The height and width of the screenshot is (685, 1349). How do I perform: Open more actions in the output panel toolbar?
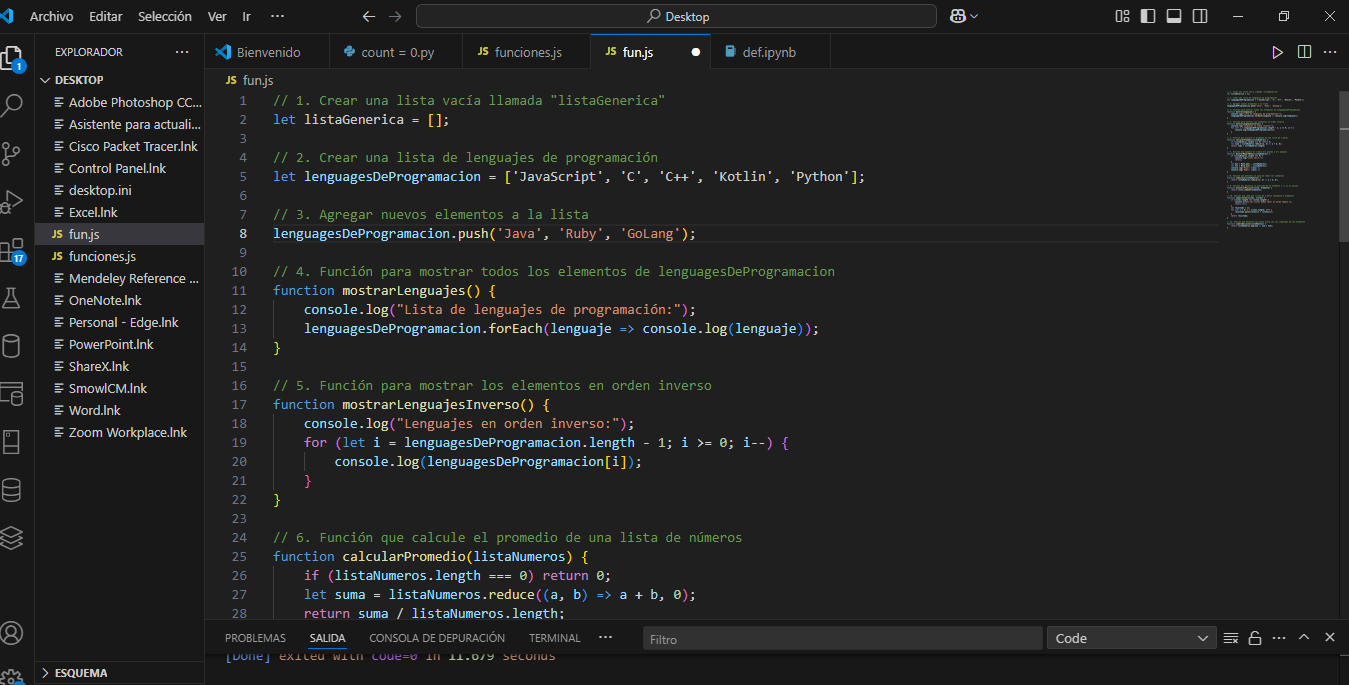pyautogui.click(x=1279, y=638)
